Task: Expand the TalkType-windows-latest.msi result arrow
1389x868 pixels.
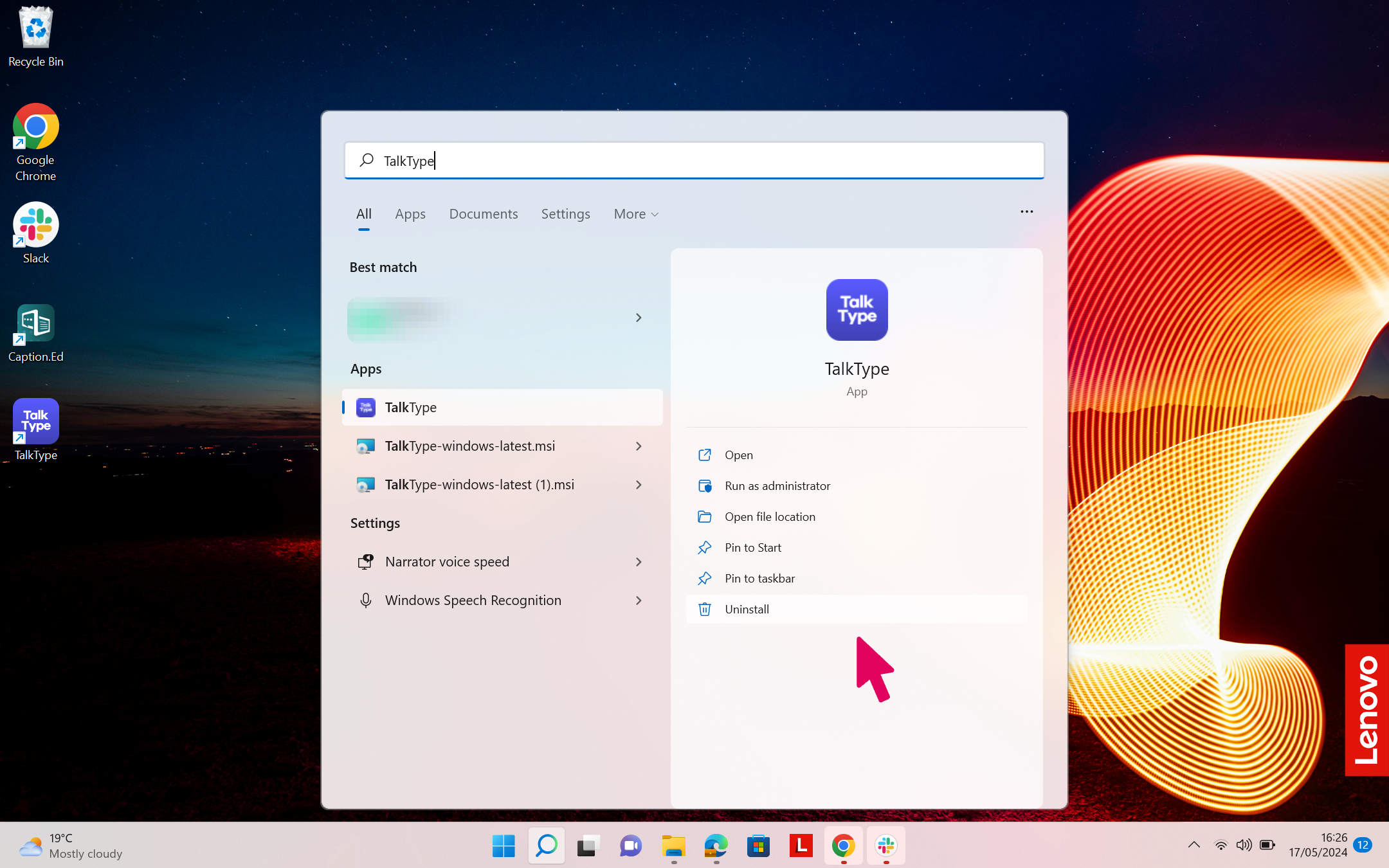Action: 639,446
